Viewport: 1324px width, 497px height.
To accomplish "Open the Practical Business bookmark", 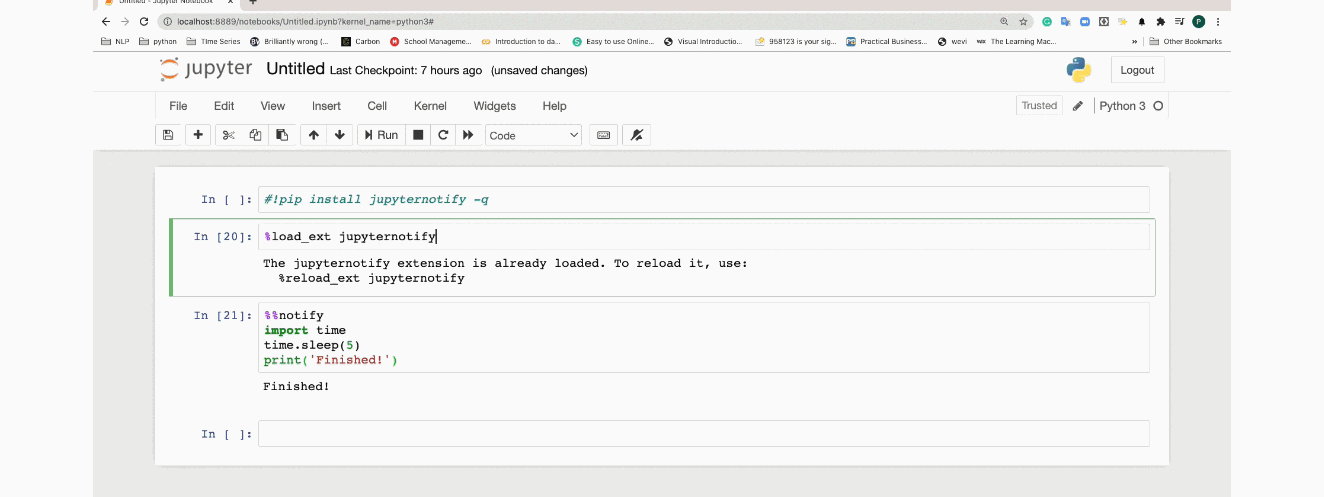I will [887, 41].
